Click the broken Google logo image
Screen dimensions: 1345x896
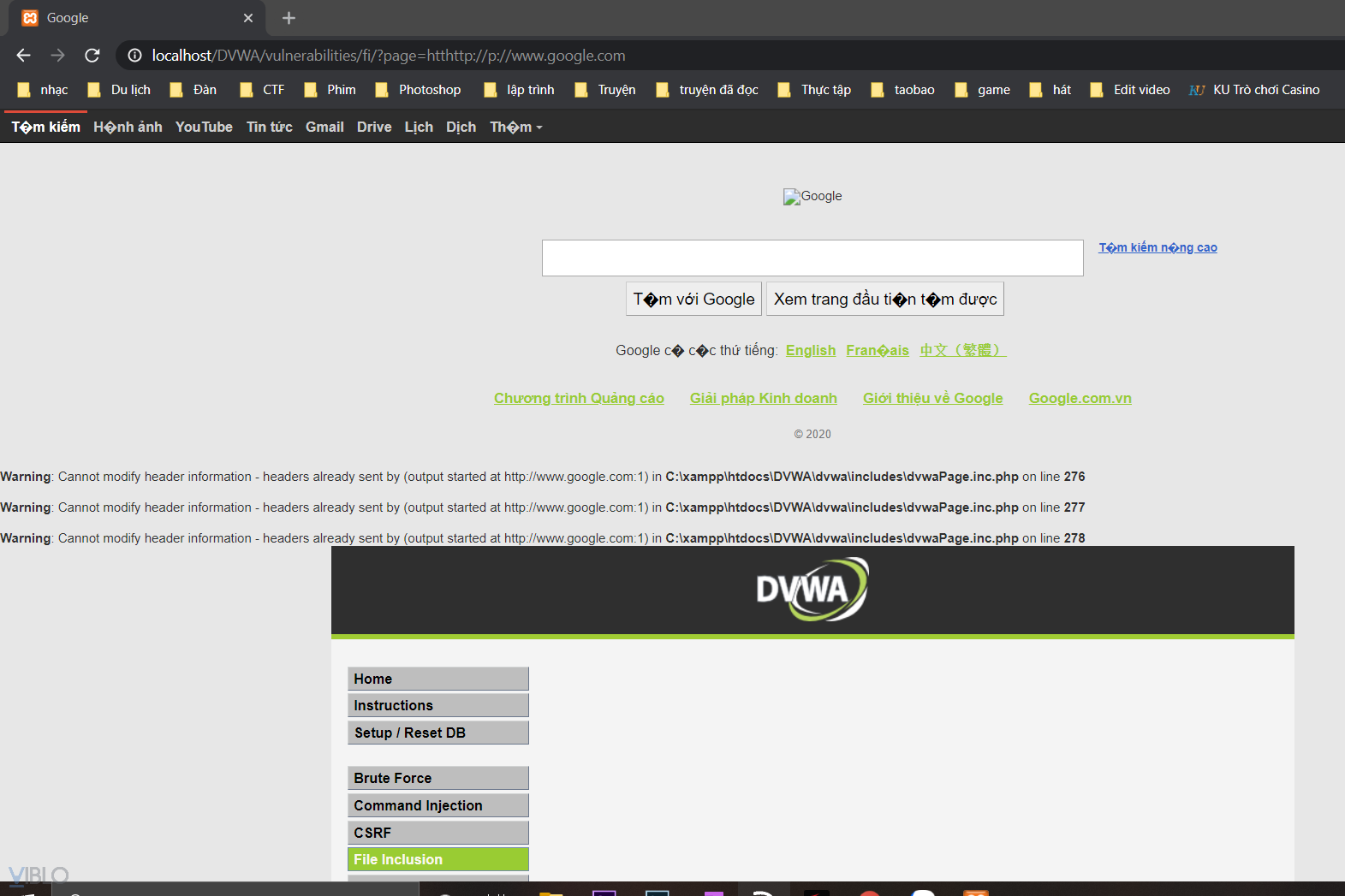coord(812,197)
